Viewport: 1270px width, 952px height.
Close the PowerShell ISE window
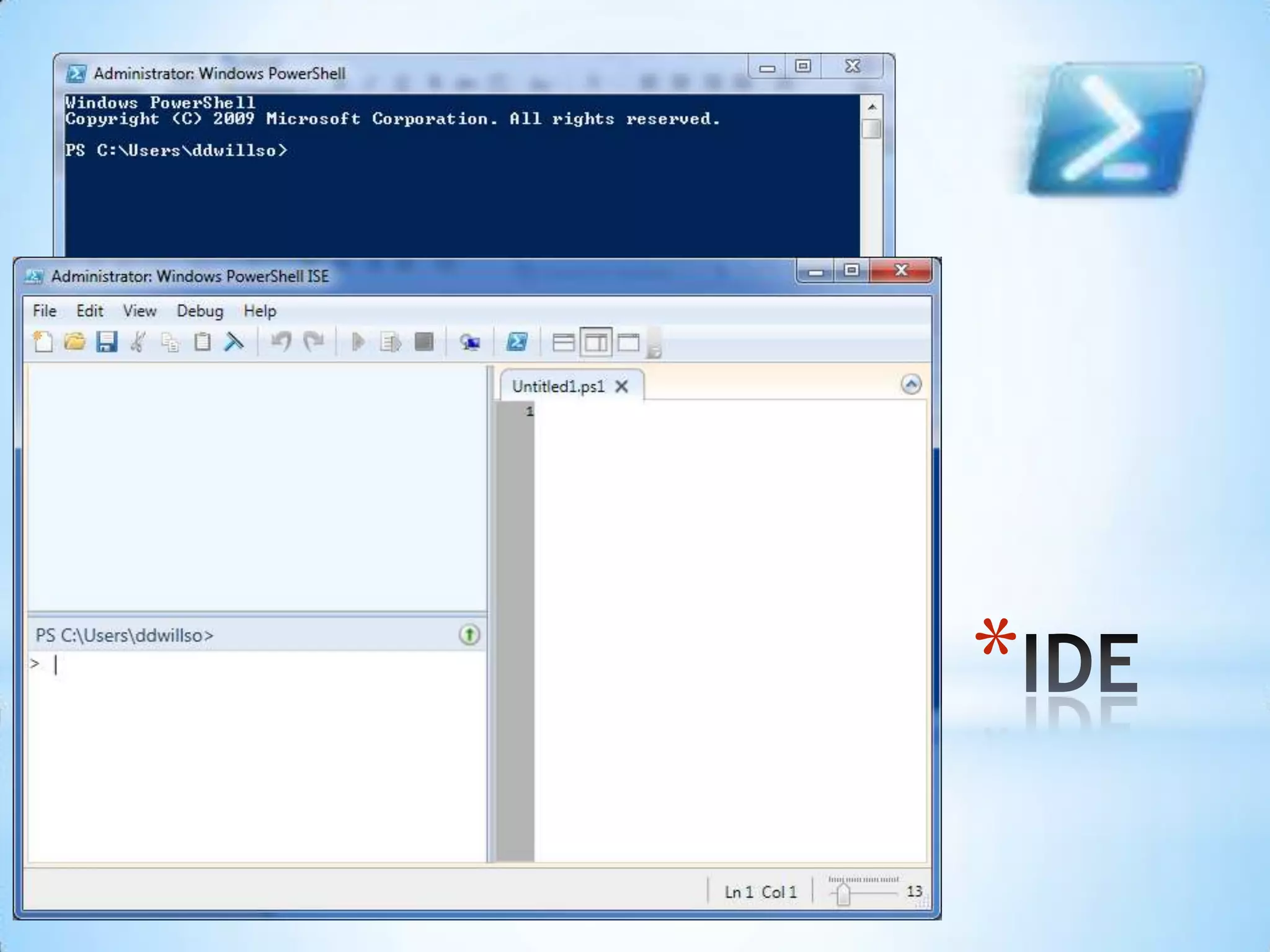901,270
